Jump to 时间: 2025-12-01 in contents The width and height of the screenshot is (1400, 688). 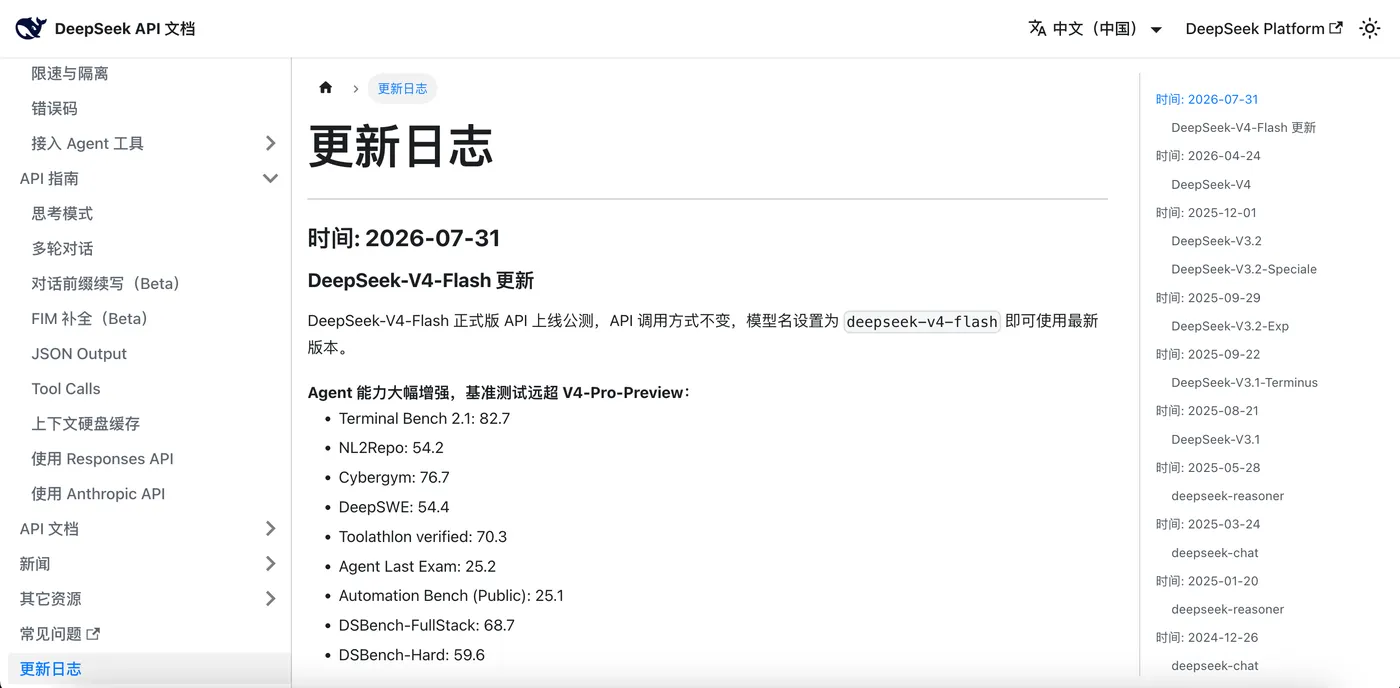[1206, 212]
